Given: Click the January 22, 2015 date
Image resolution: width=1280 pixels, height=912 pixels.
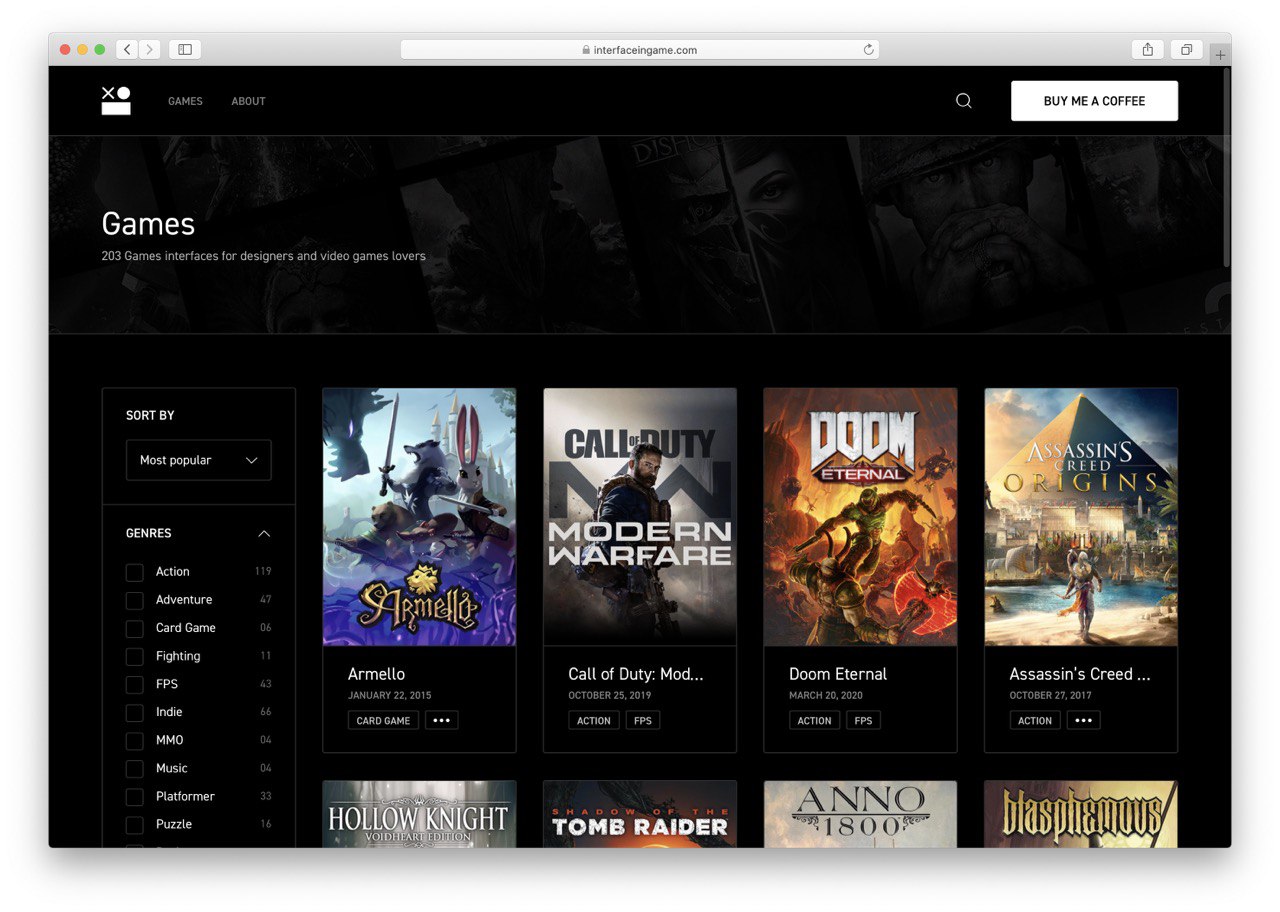Looking at the screenshot, I should [x=390, y=695].
